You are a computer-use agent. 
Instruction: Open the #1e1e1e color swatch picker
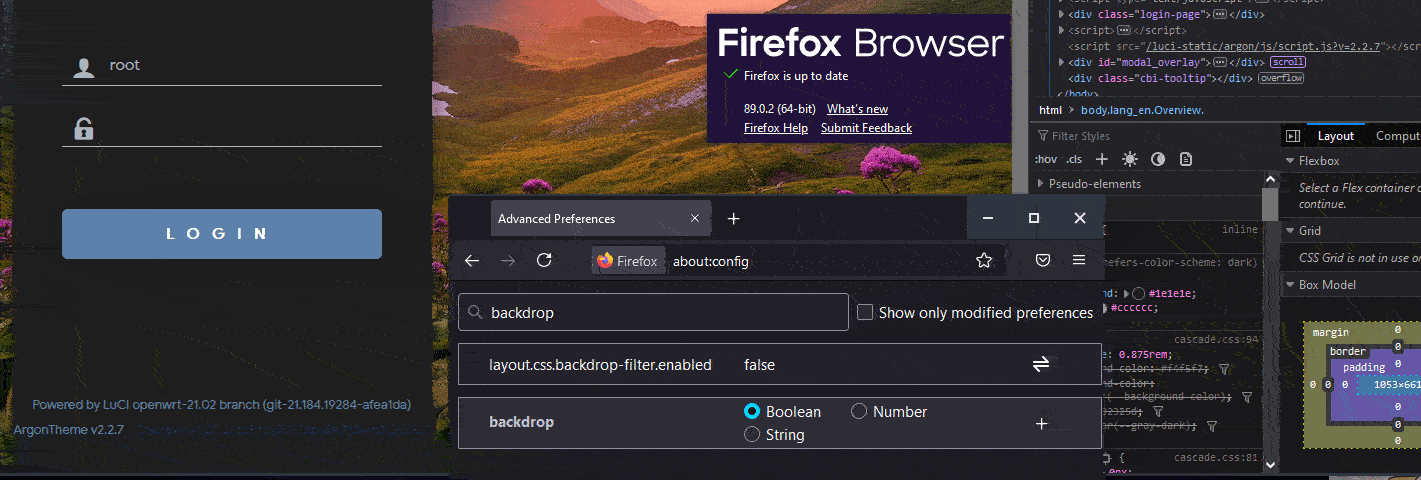point(1139,294)
